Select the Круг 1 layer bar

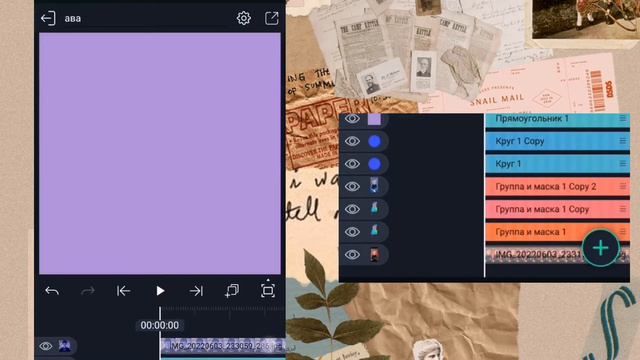(558, 164)
